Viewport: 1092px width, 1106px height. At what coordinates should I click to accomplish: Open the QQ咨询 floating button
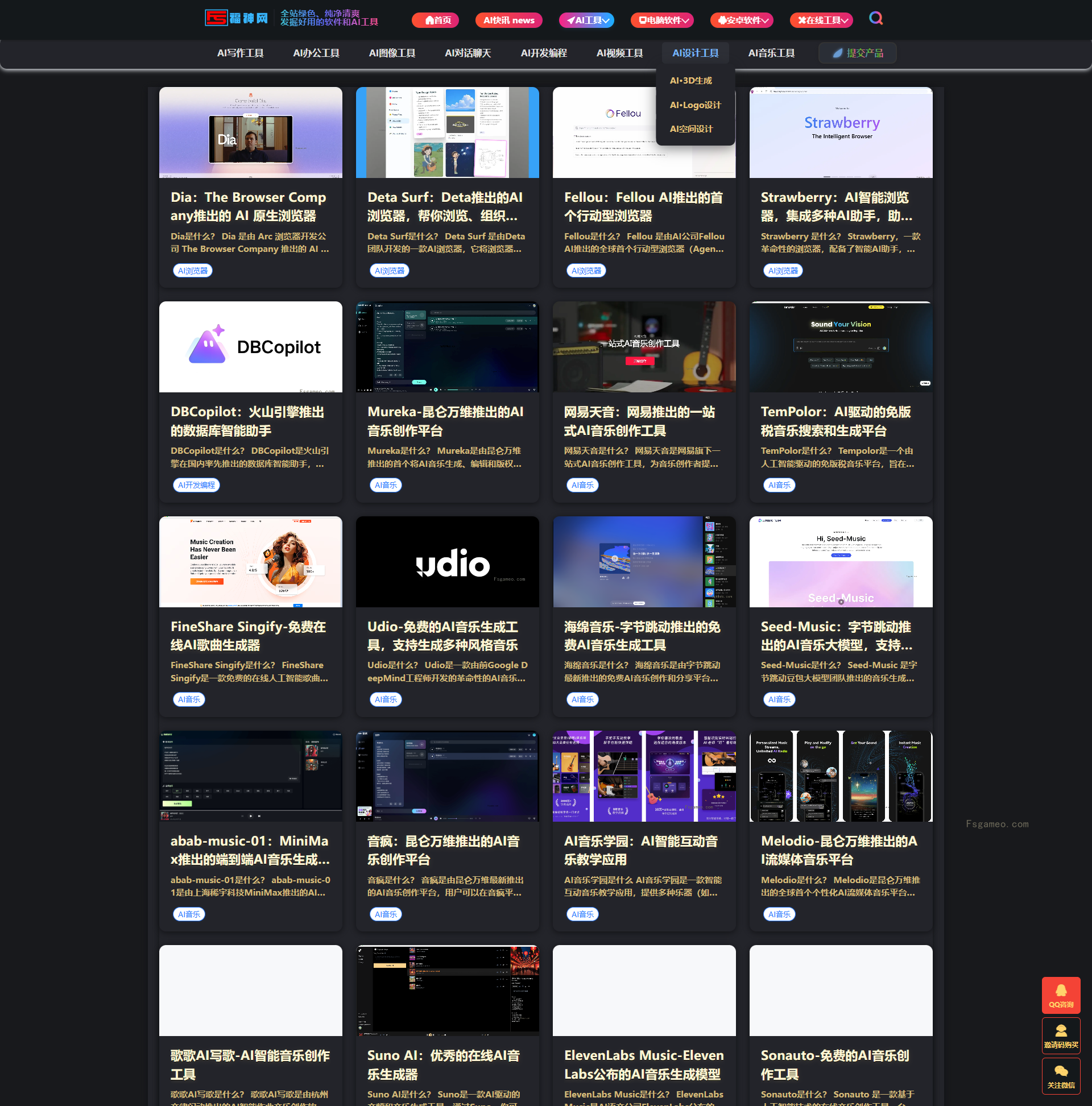click(1061, 995)
